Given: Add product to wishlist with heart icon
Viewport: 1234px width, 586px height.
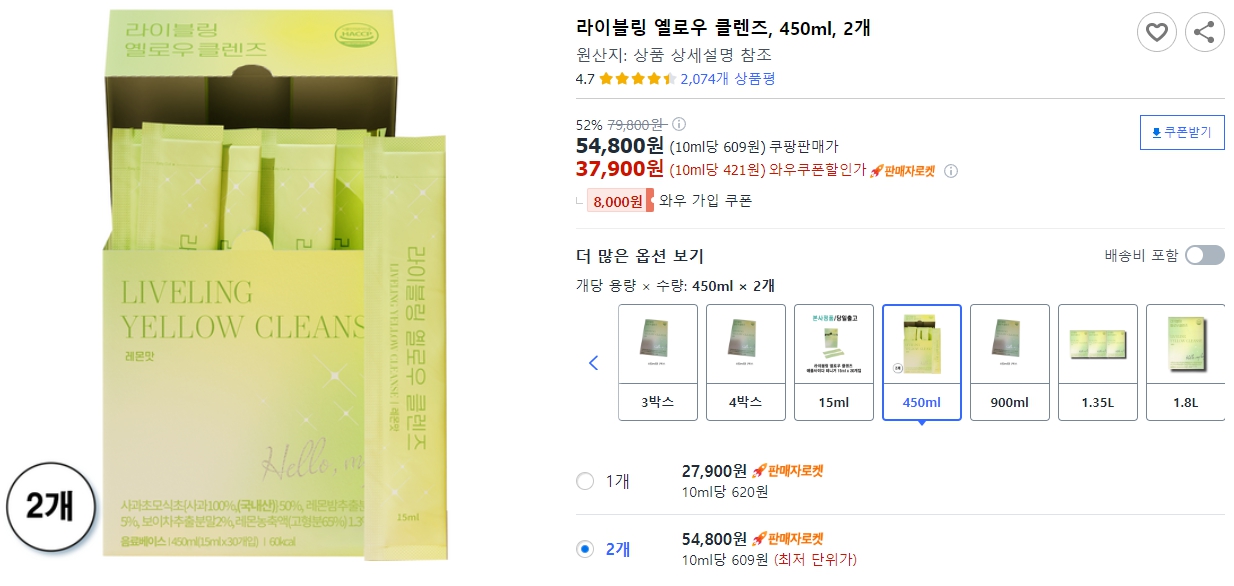Looking at the screenshot, I should click(1157, 32).
